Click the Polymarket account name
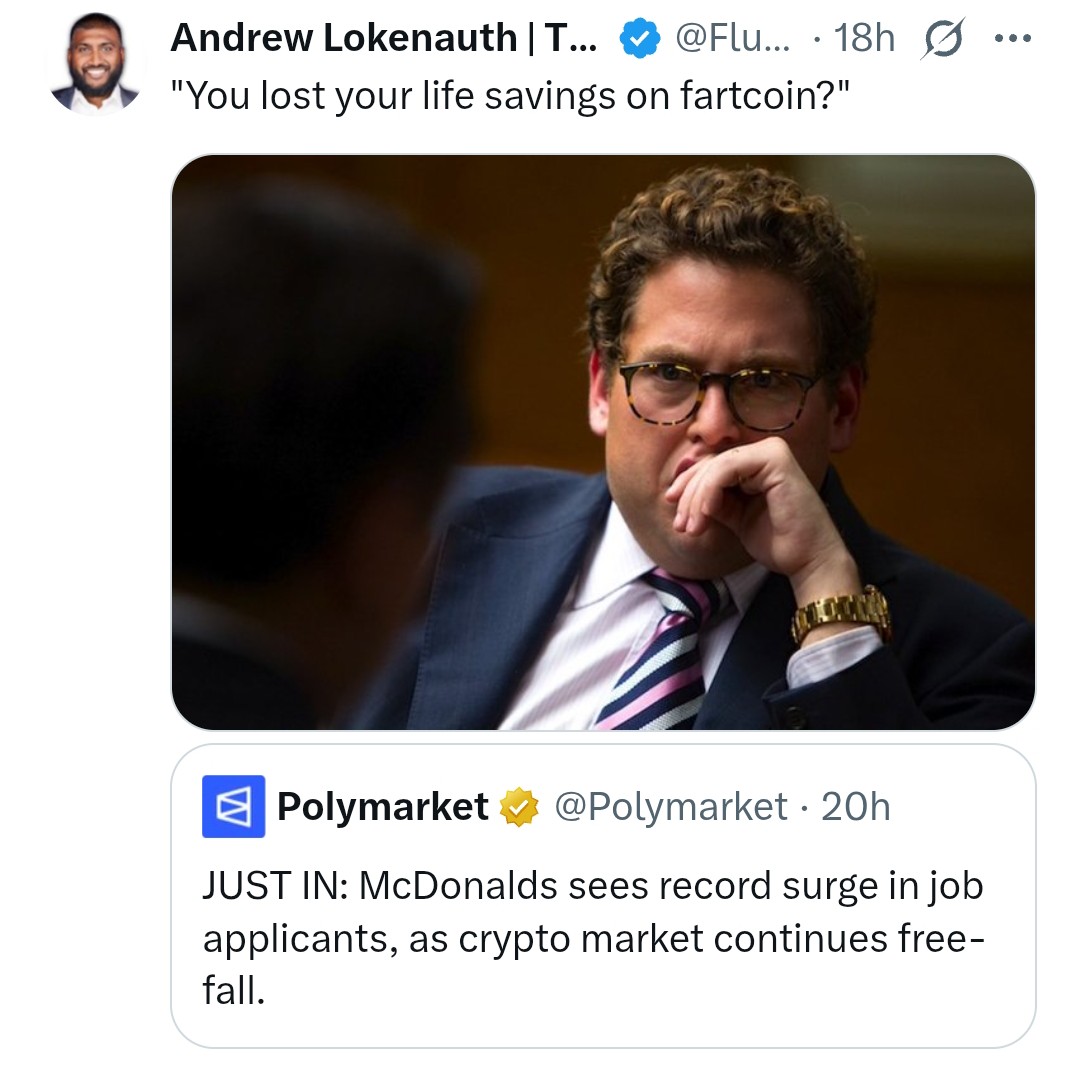This screenshot has width=1080, height=1073. [x=383, y=806]
